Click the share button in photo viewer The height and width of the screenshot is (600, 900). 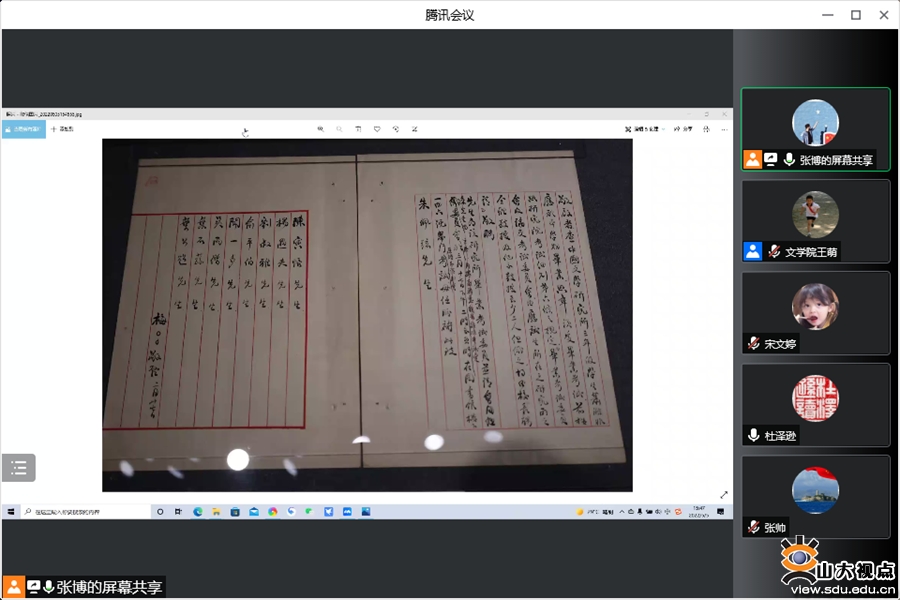683,129
